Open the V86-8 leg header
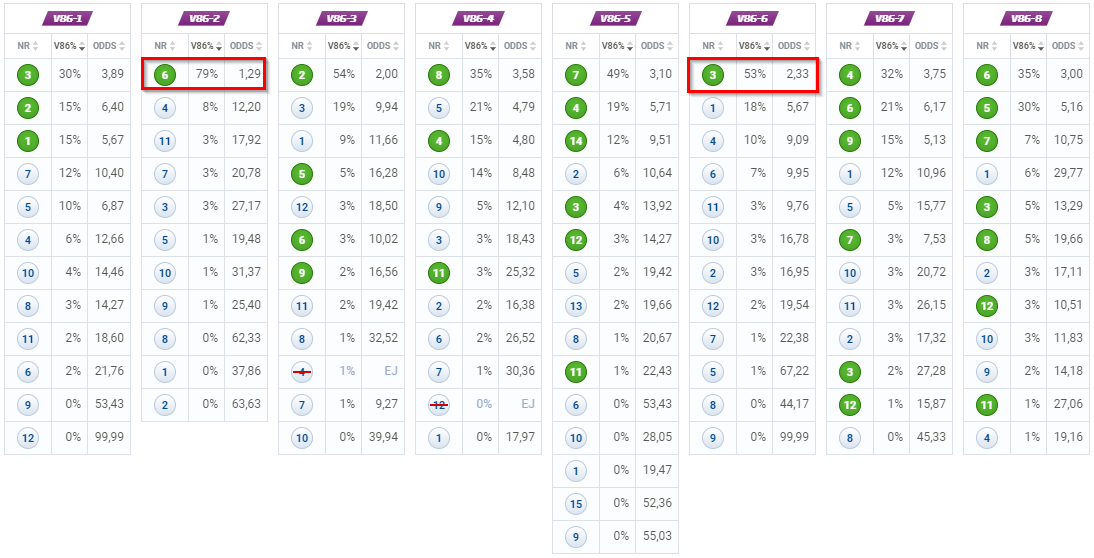Screen dimensions: 1094x558 (x=1026, y=19)
